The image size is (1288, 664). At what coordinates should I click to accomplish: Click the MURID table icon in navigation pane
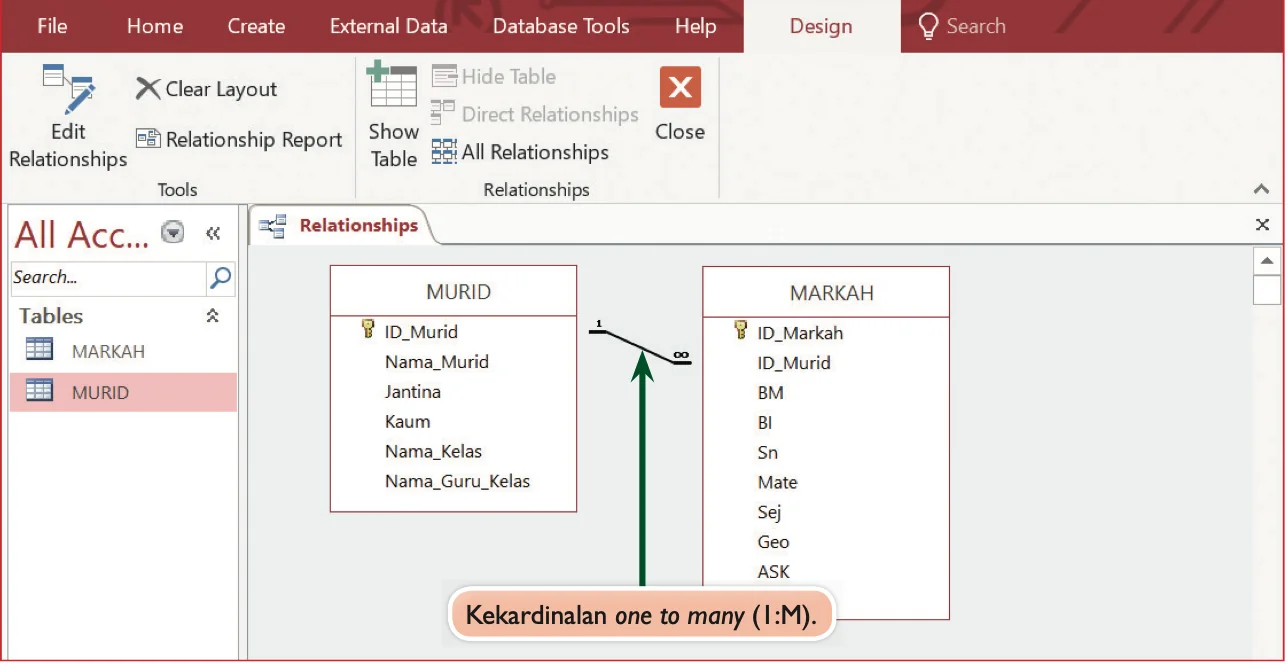(39, 391)
